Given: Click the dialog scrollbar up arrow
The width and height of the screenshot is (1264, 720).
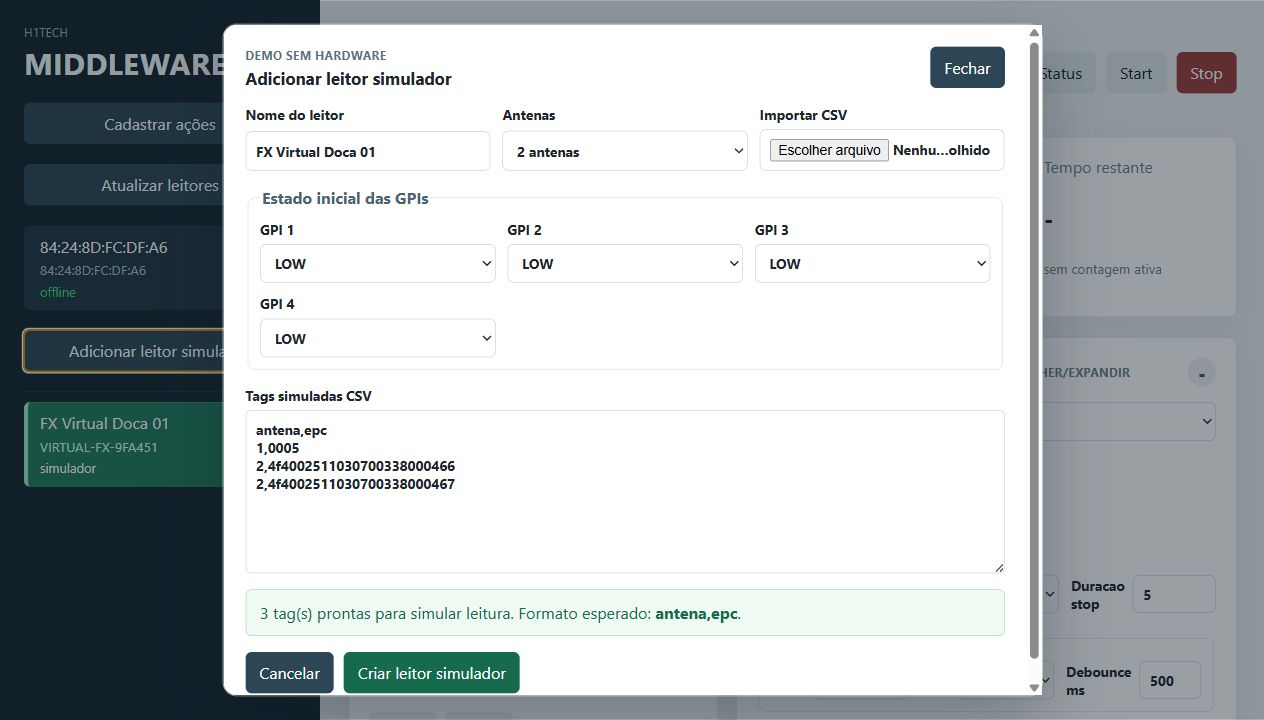Looking at the screenshot, I should [1034, 33].
